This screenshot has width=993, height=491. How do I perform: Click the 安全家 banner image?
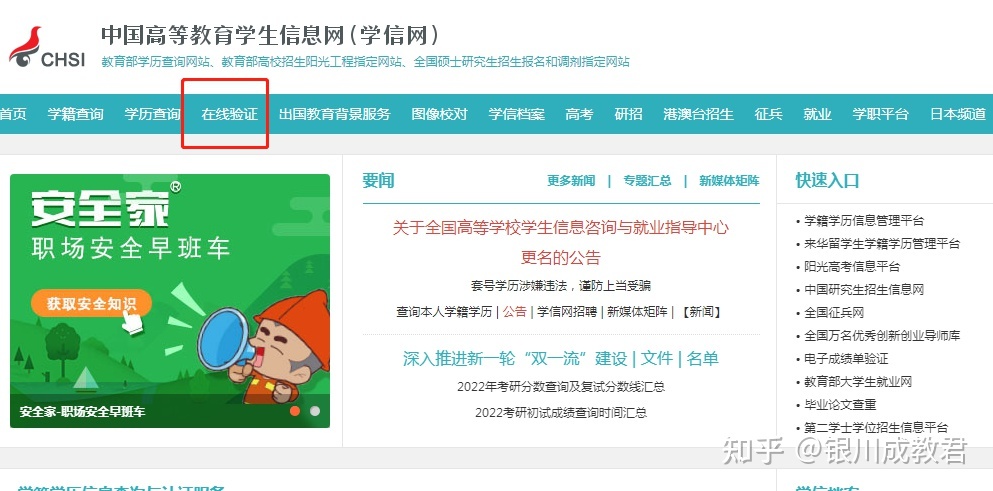(170, 301)
